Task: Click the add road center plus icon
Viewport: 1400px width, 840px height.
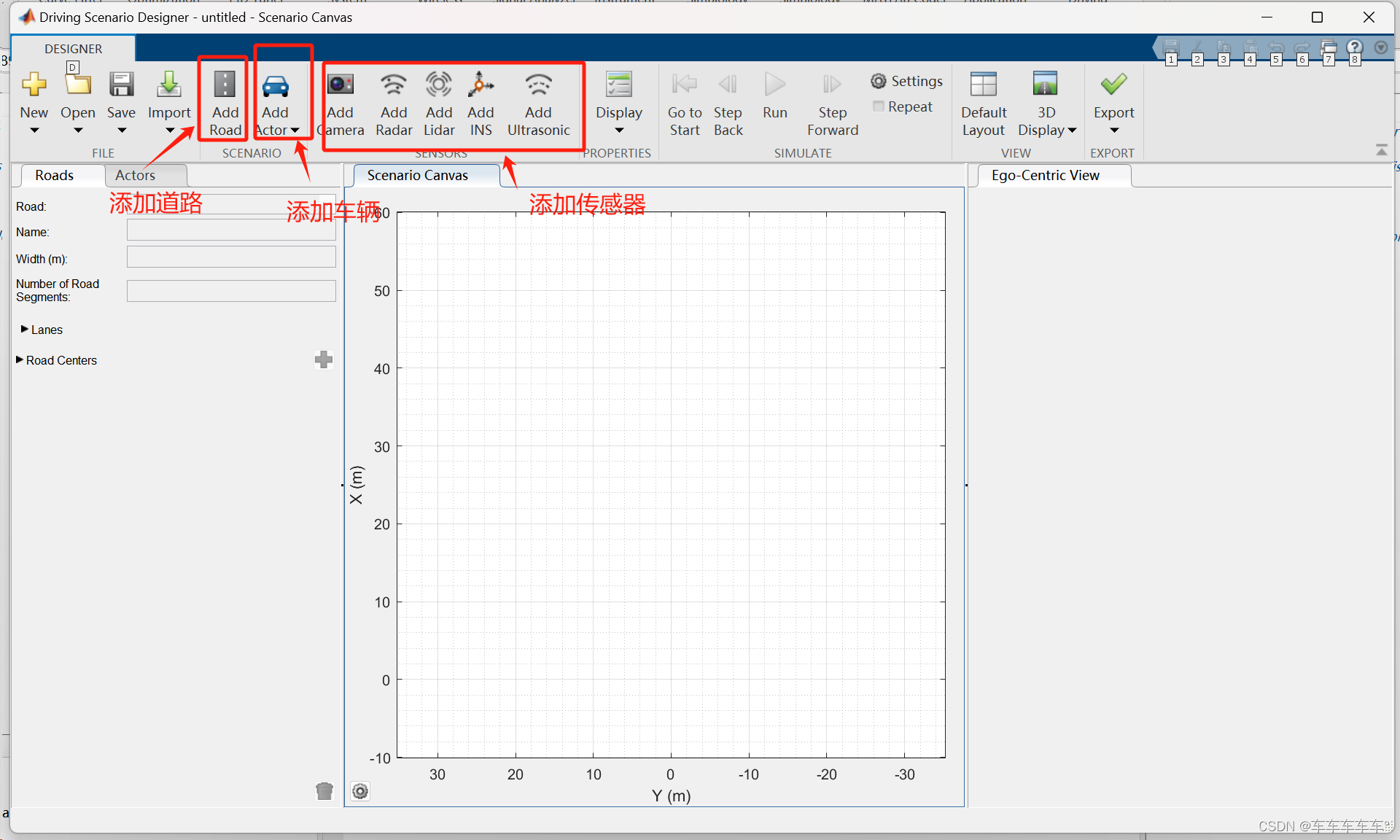Action: click(324, 359)
